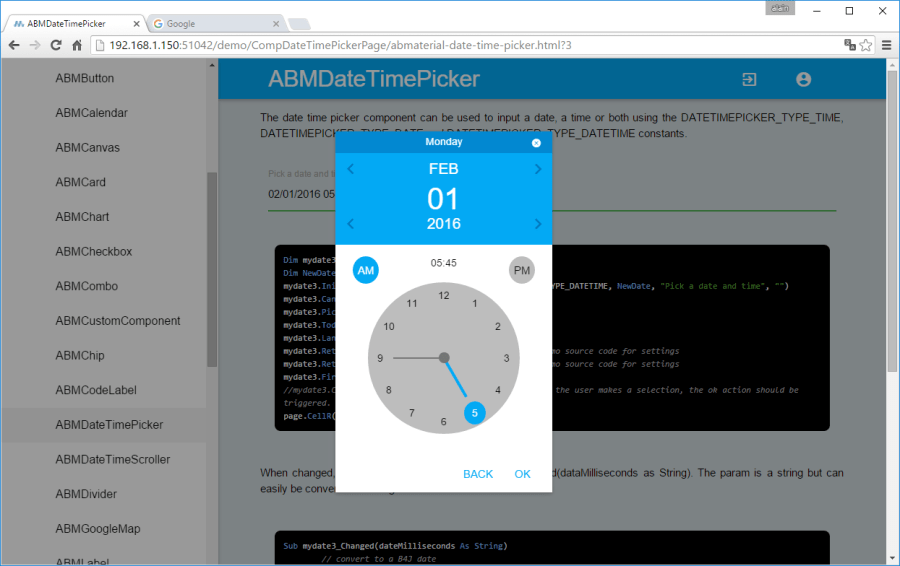The height and width of the screenshot is (566, 900).
Task: Click highlighted hour 5 on clock
Action: (475, 413)
